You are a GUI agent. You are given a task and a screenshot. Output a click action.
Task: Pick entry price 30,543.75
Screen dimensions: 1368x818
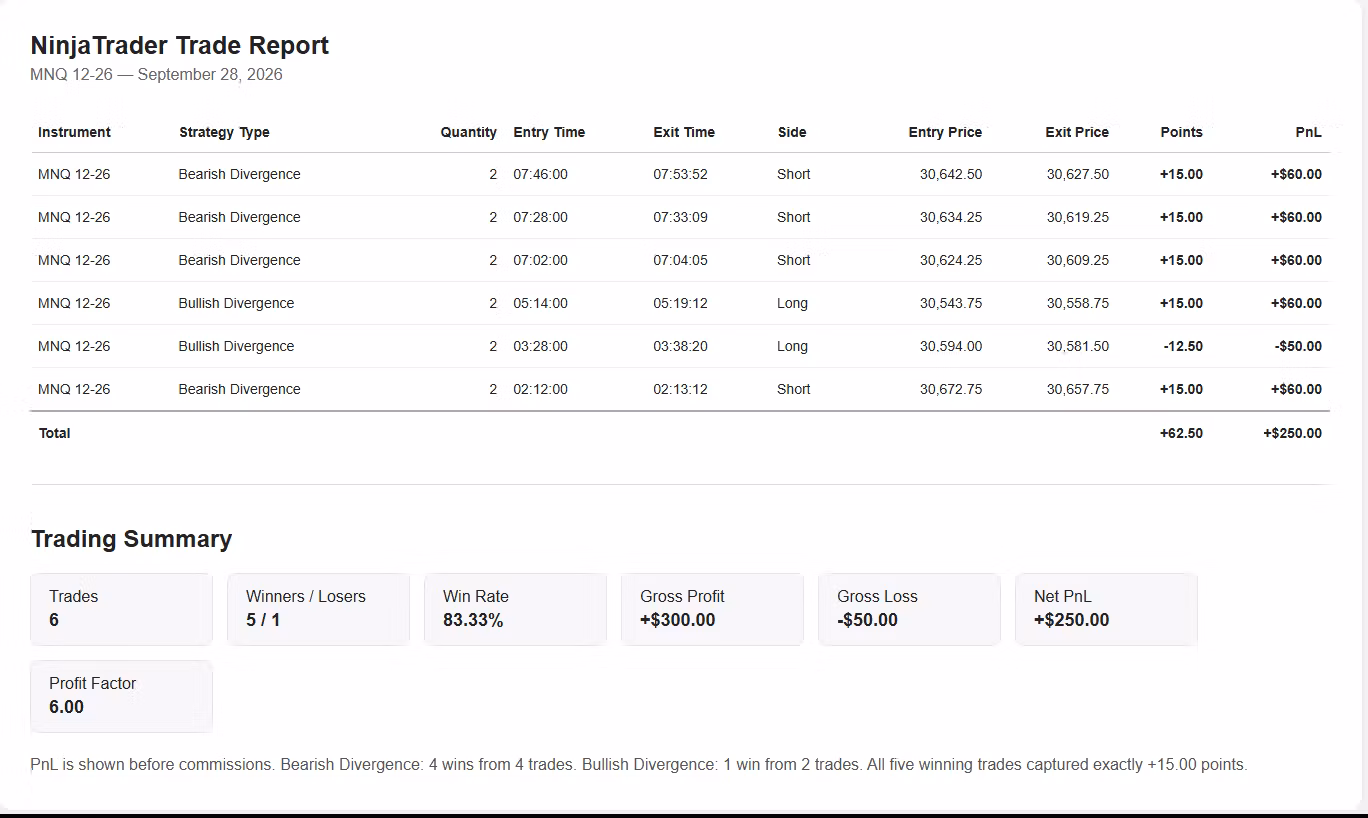[951, 303]
